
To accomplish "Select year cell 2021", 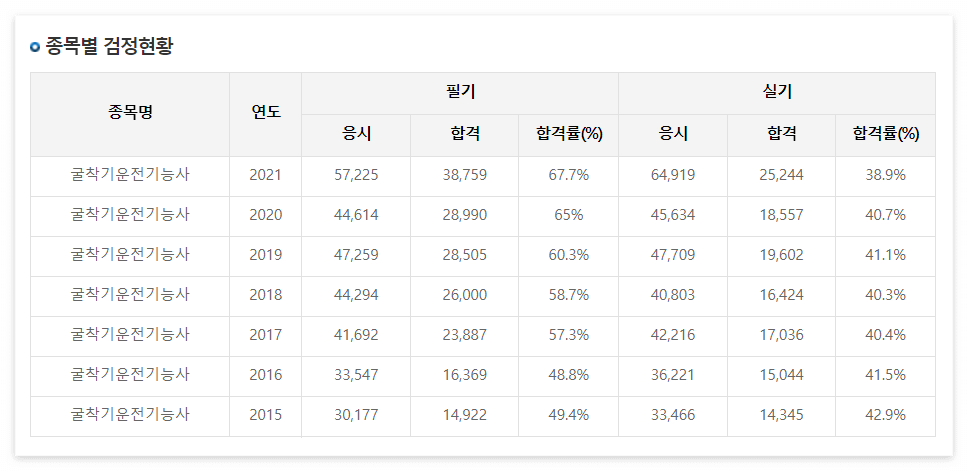I will [265, 175].
